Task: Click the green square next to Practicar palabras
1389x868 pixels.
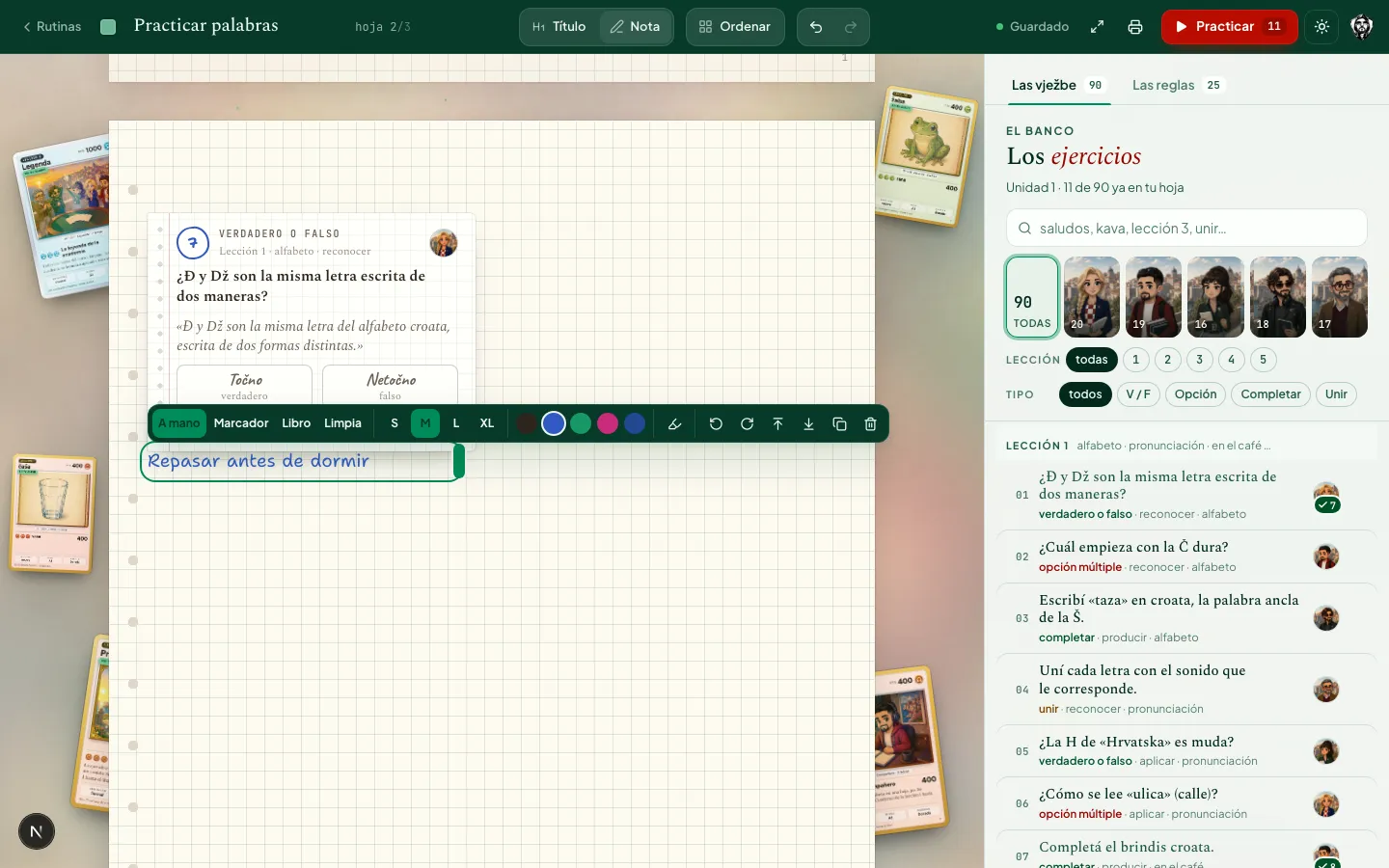Action: (x=108, y=27)
